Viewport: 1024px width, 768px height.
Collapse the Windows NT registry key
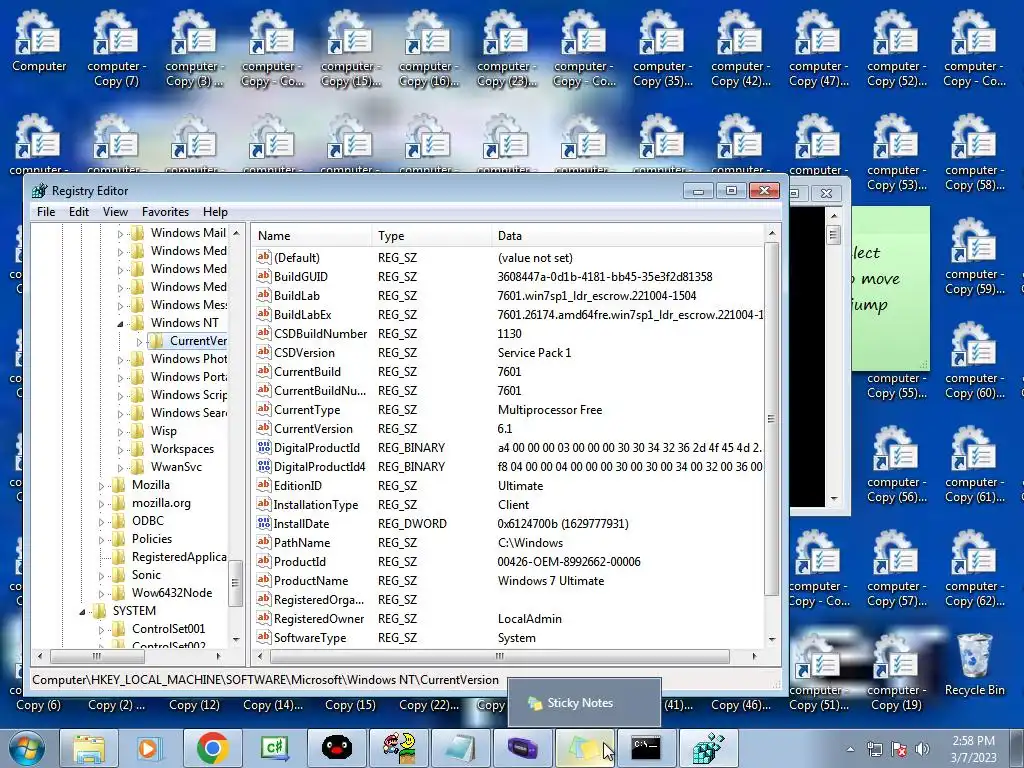point(120,323)
